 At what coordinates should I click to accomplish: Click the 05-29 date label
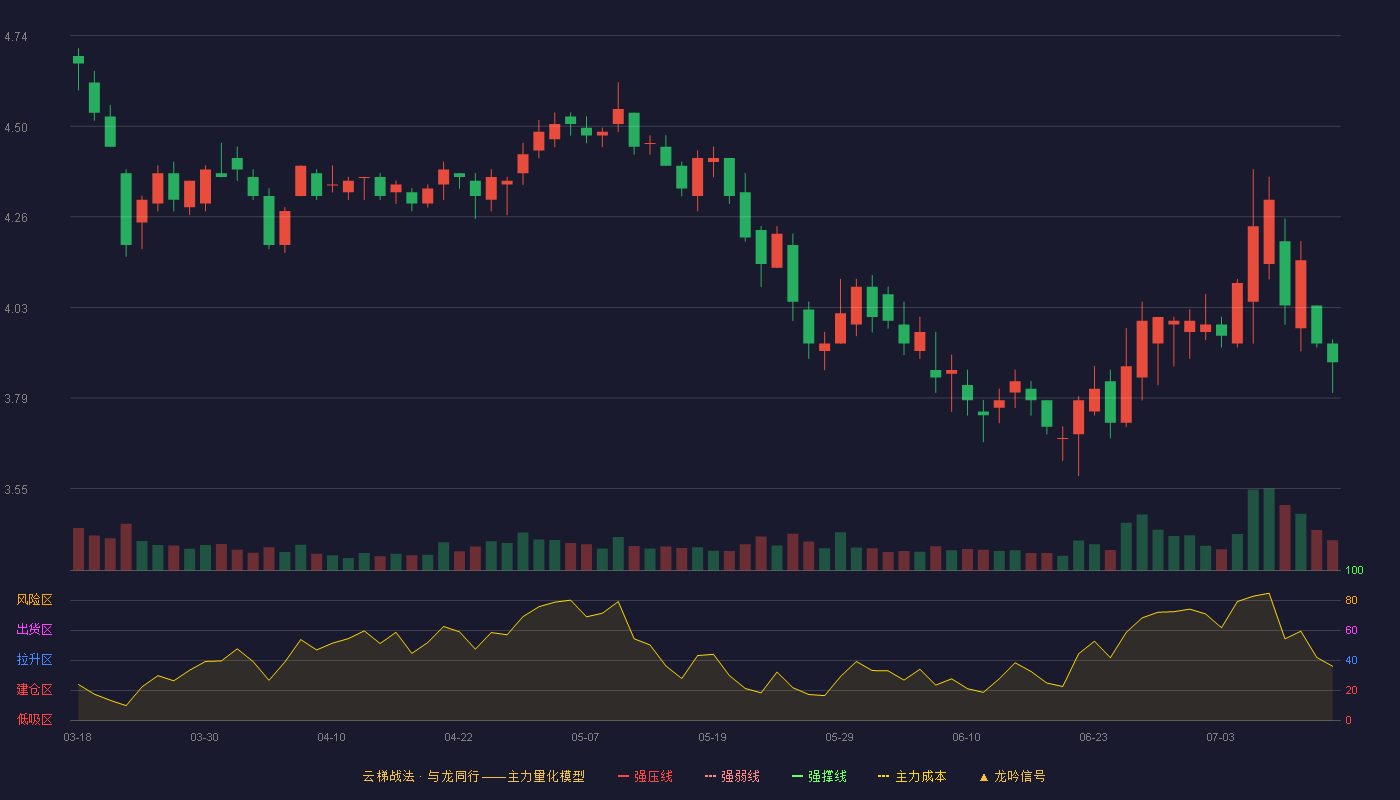tap(839, 737)
